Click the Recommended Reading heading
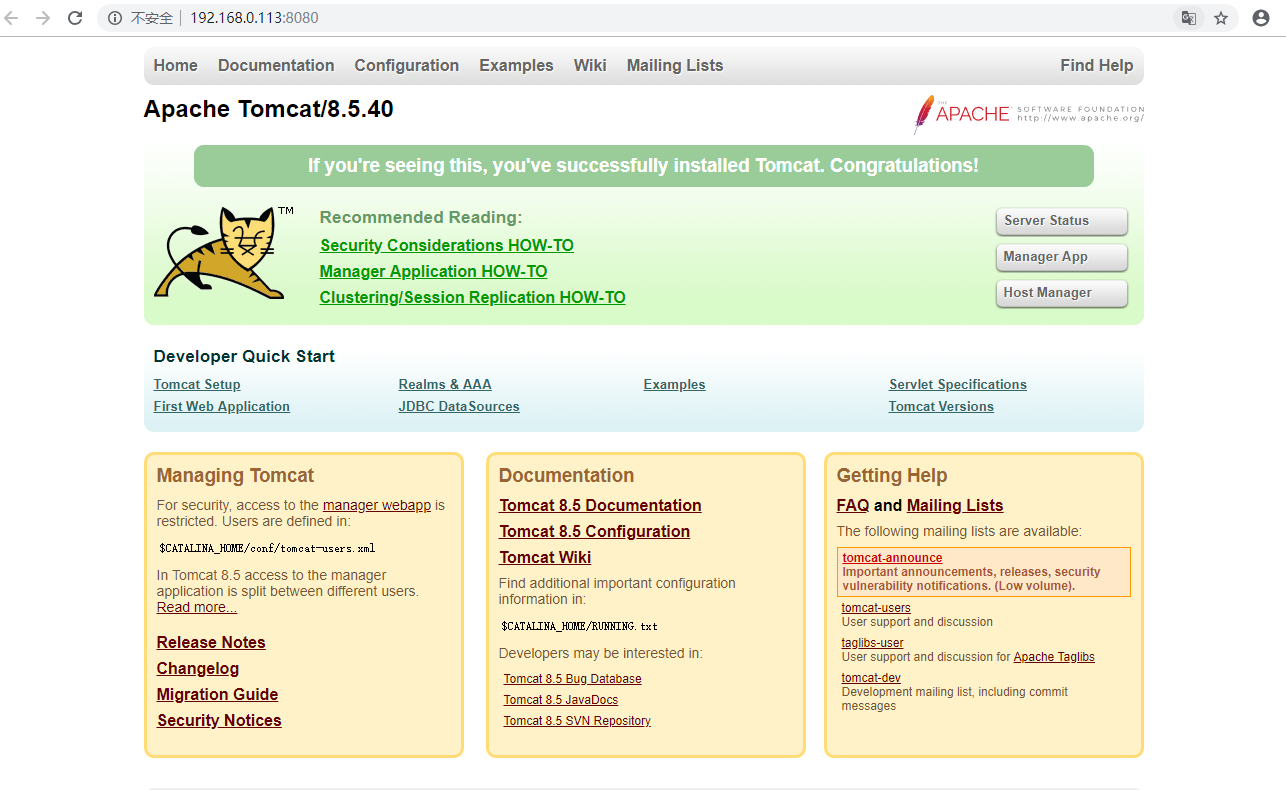 tap(421, 218)
